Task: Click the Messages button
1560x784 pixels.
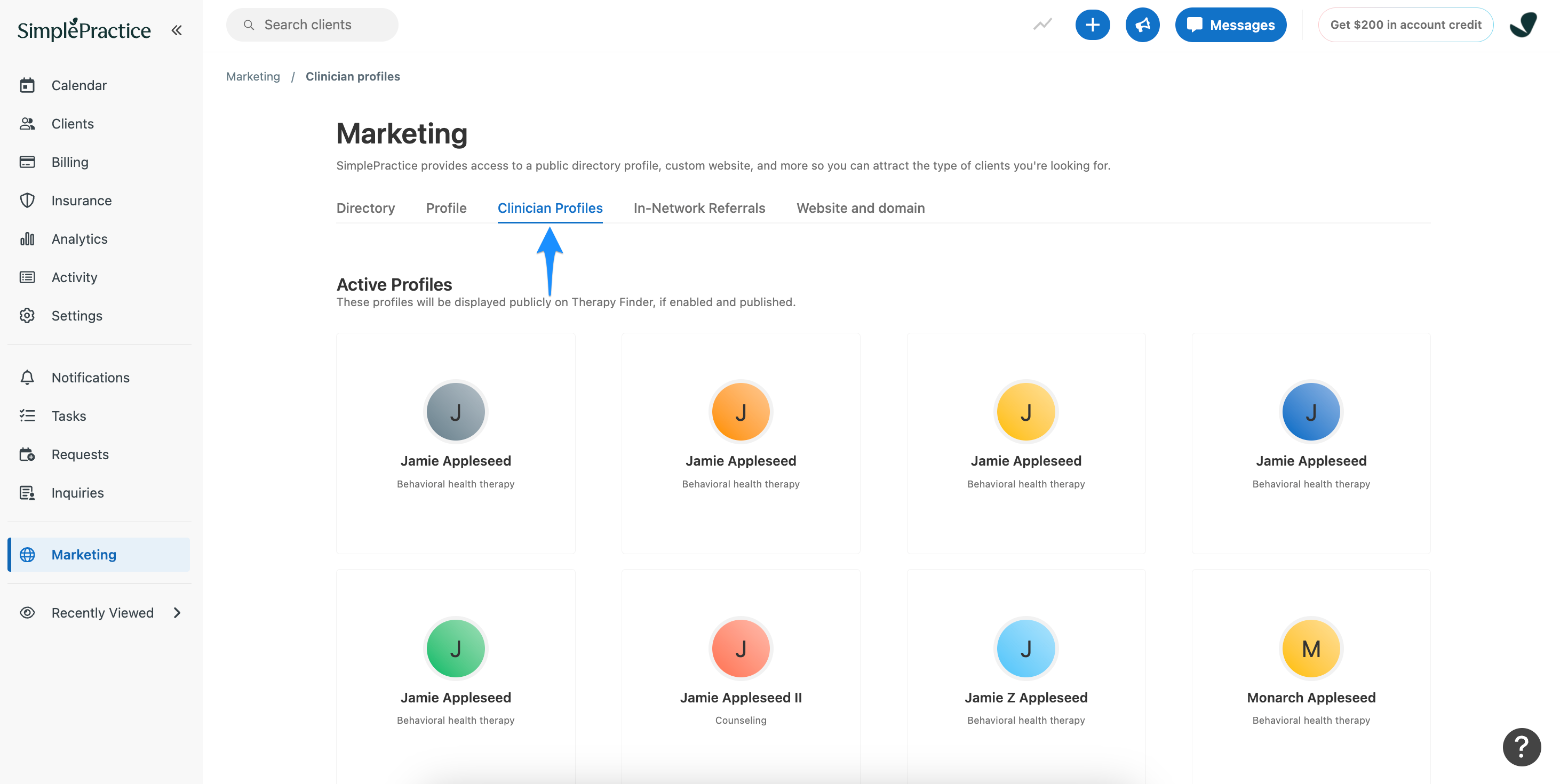Action: pyautogui.click(x=1231, y=25)
